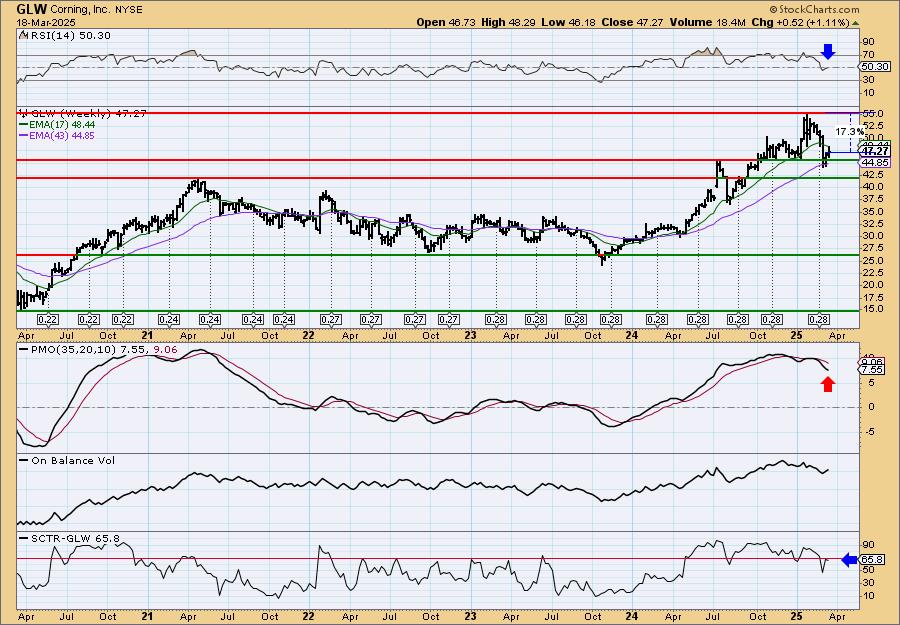The width and height of the screenshot is (900, 625).
Task: Click the 55.0 price axis label
Action: pyautogui.click(x=871, y=114)
